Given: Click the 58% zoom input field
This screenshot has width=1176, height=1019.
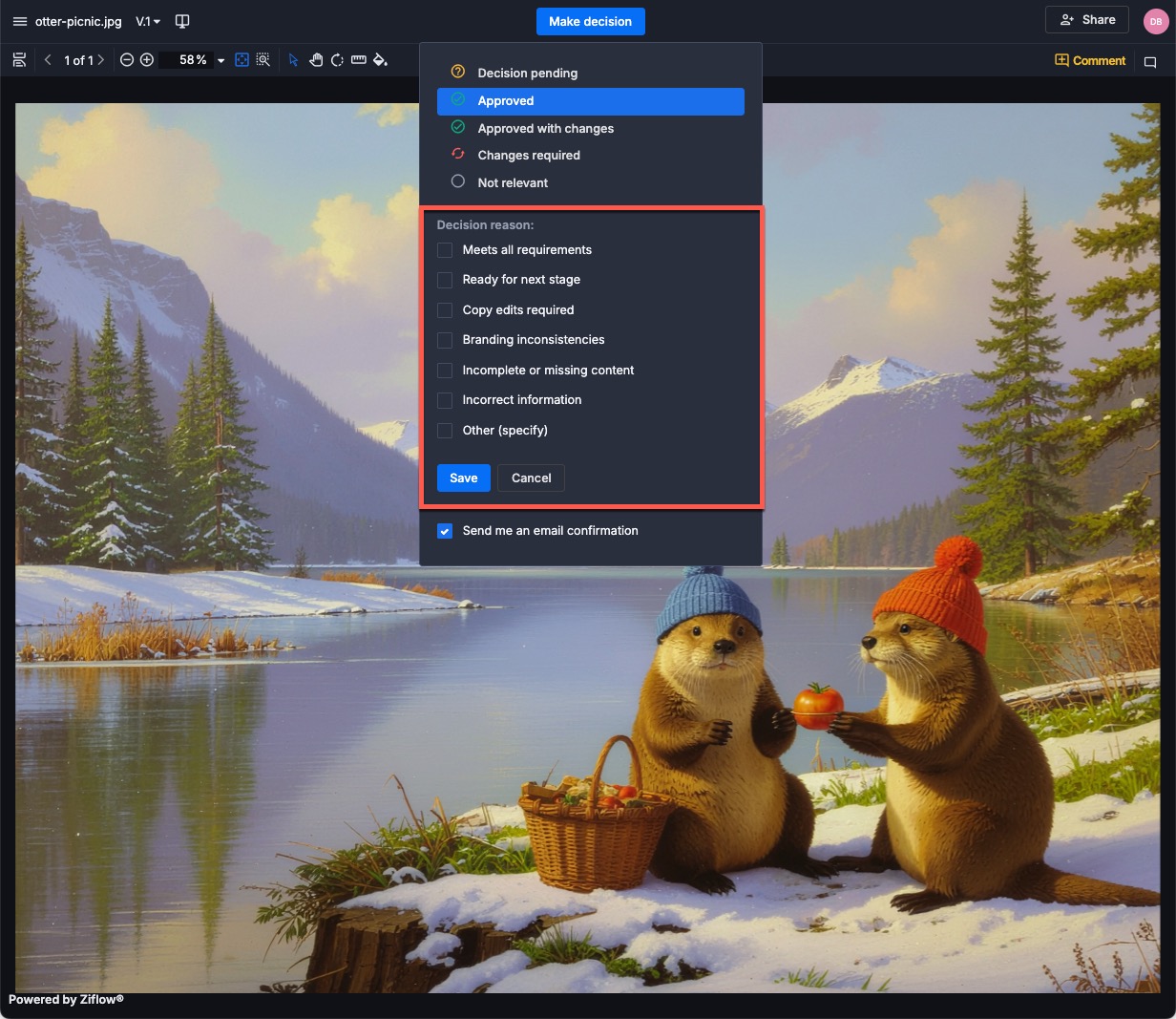Looking at the screenshot, I should click(x=192, y=60).
